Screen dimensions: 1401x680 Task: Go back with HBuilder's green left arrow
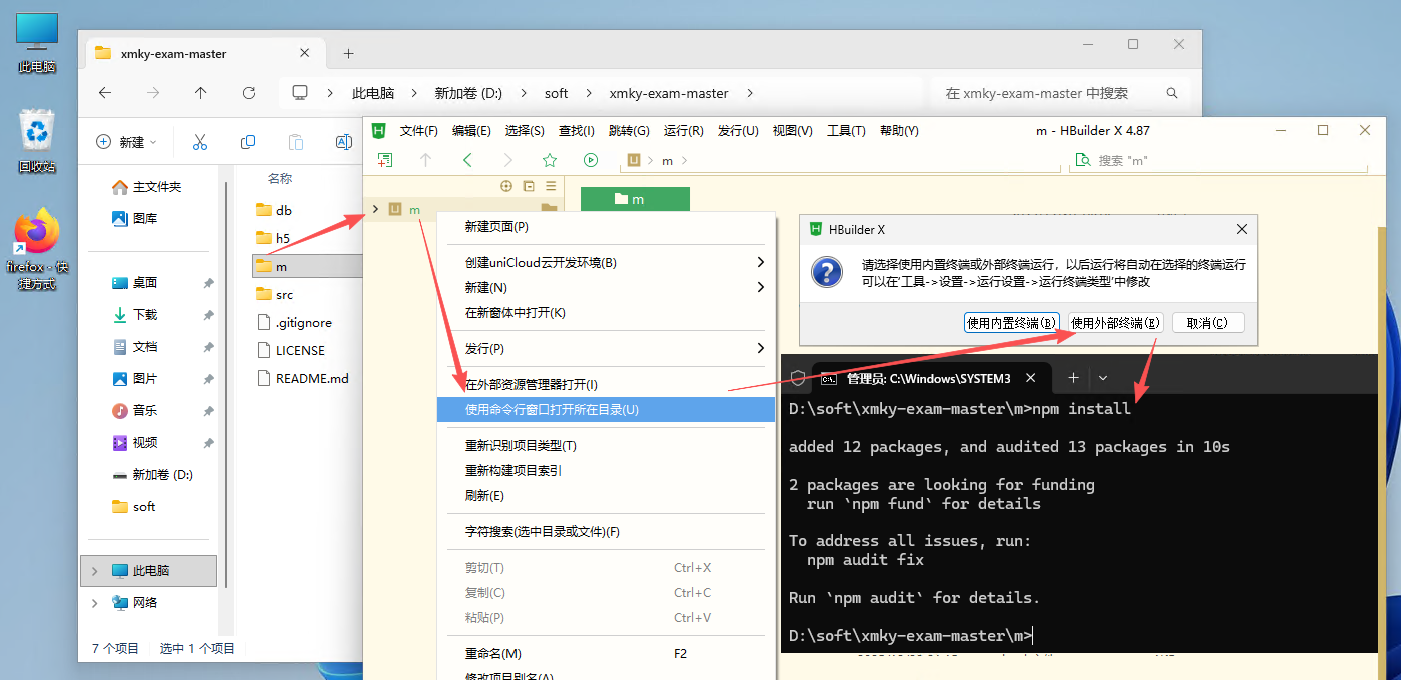click(467, 160)
